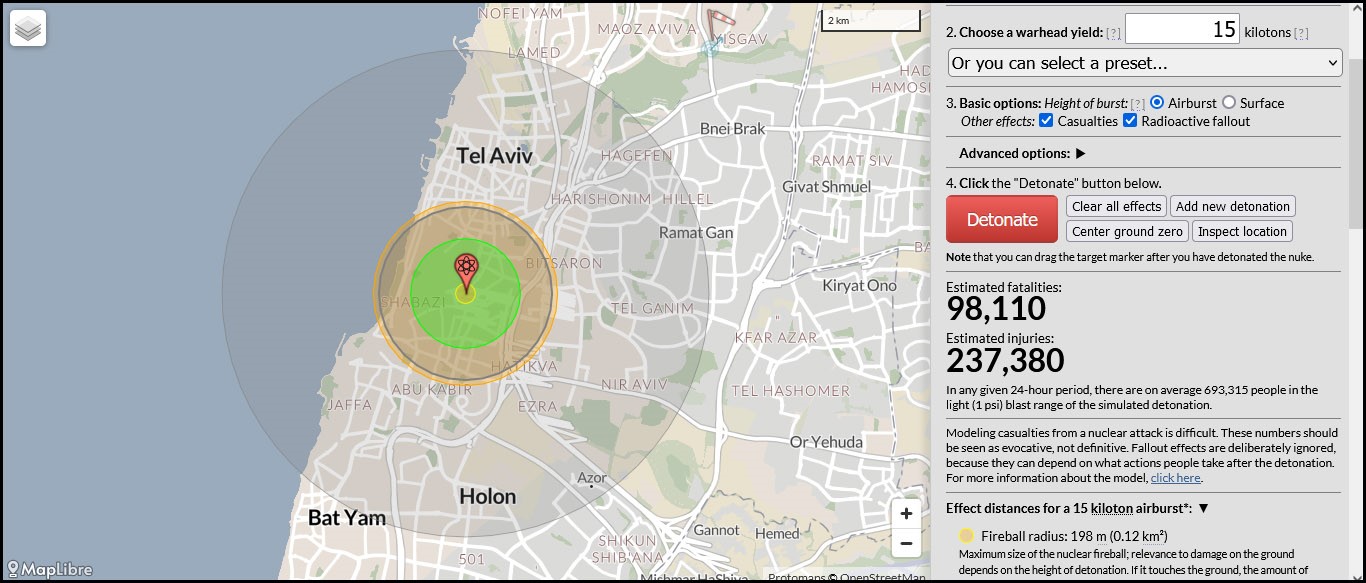The image size is (1366, 583).
Task: Collapse the Effect distances section
Action: coord(1204,508)
